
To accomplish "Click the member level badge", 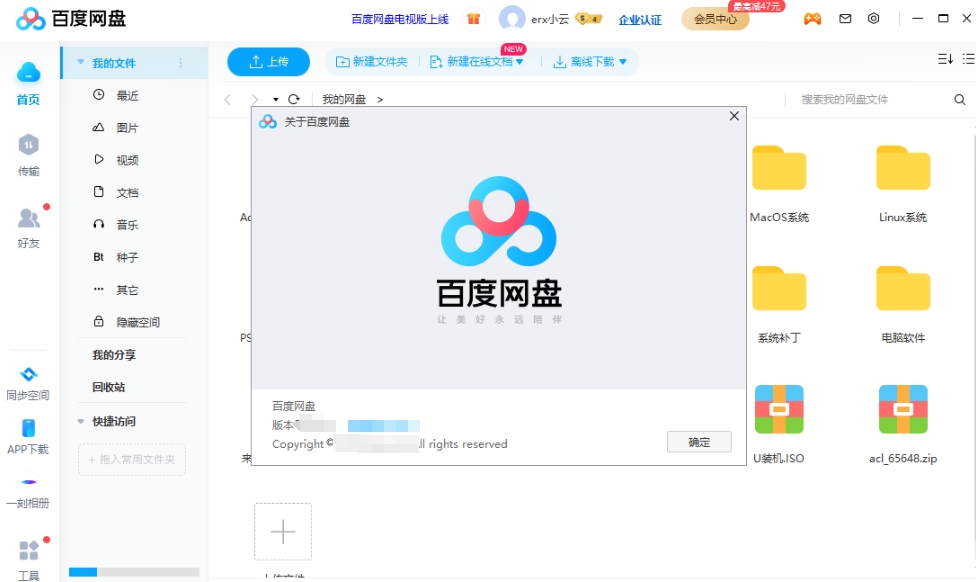I will pos(588,19).
